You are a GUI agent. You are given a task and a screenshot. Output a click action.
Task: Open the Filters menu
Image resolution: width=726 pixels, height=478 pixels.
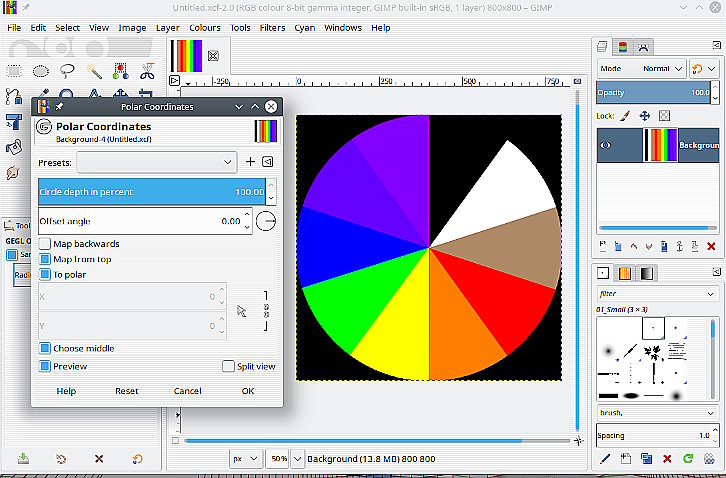(272, 28)
